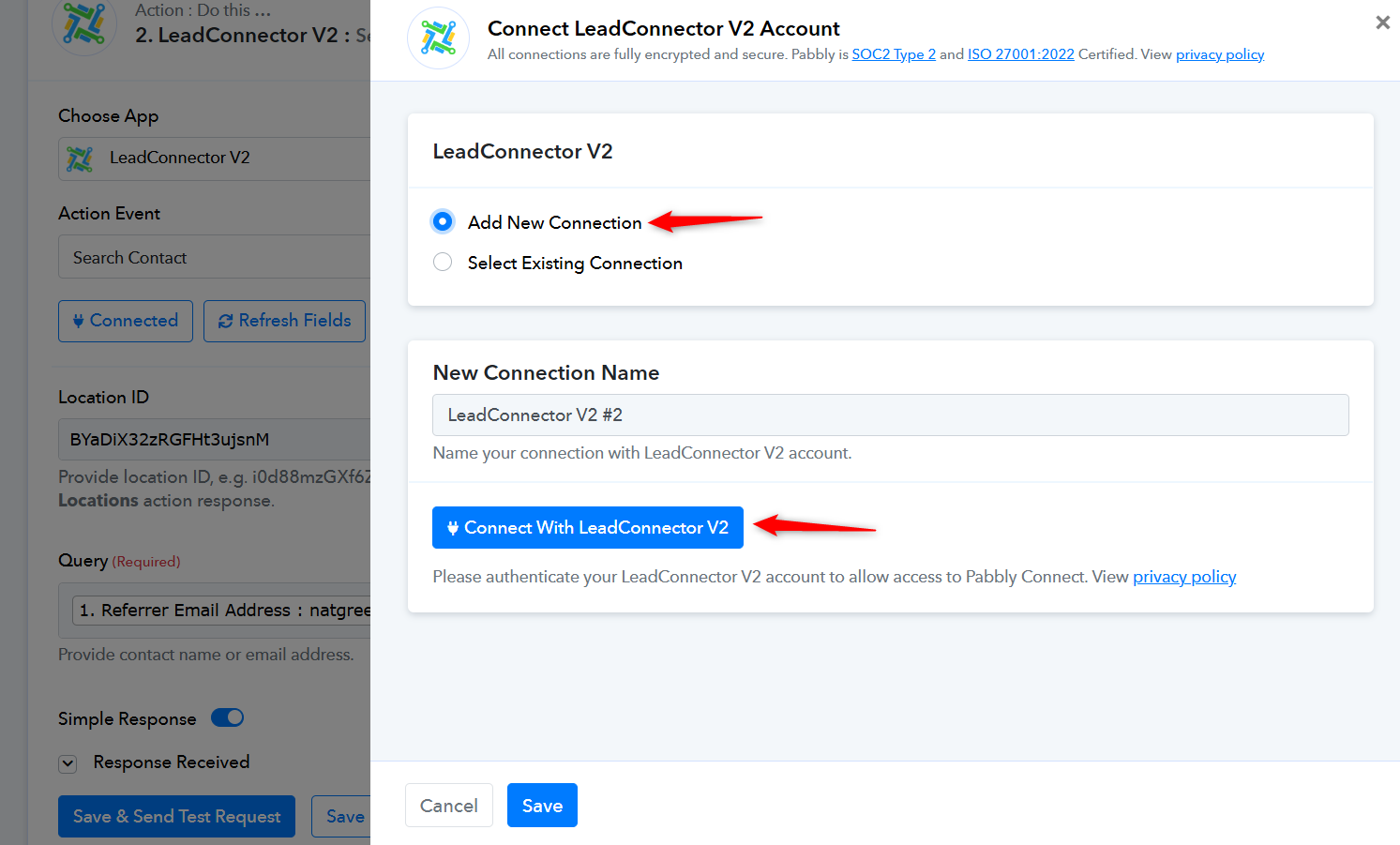This screenshot has width=1400, height=845.
Task: Click Save in the connection dialog
Action: [x=542, y=806]
